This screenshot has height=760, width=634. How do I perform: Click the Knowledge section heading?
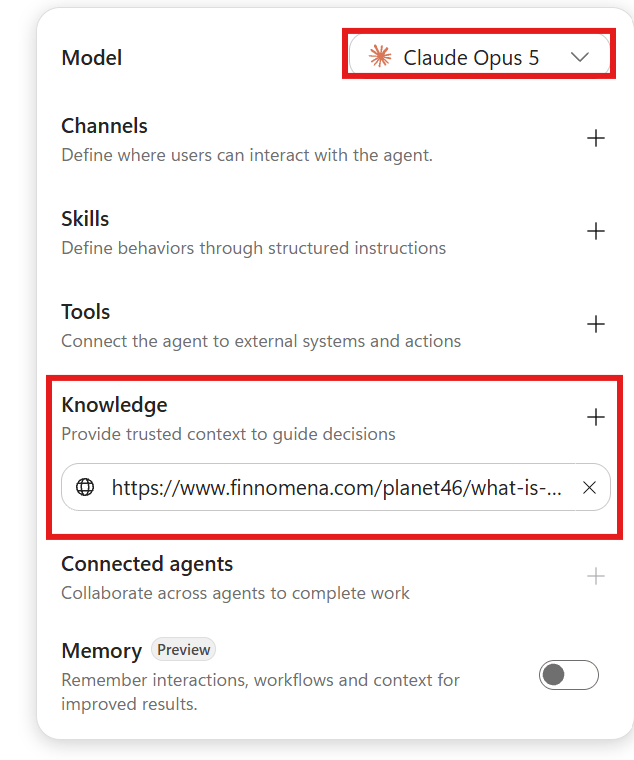(x=114, y=406)
